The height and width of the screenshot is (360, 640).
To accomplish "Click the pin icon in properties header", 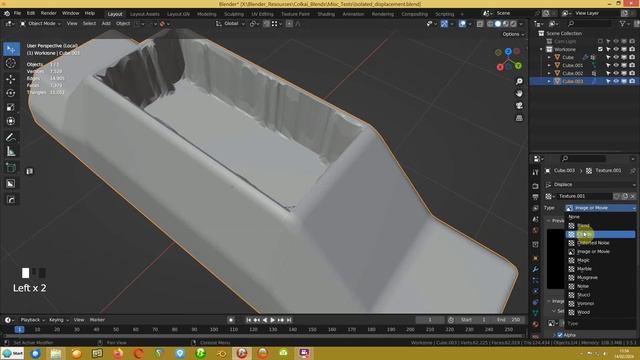I will tap(632, 171).
